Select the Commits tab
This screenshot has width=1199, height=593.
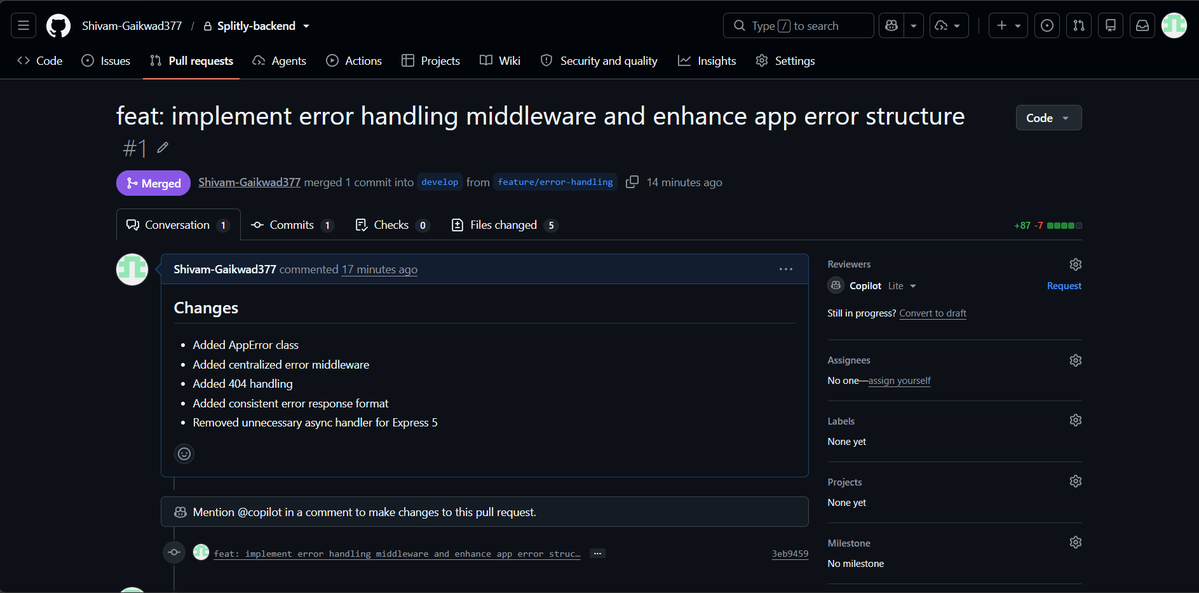pyautogui.click(x=293, y=225)
